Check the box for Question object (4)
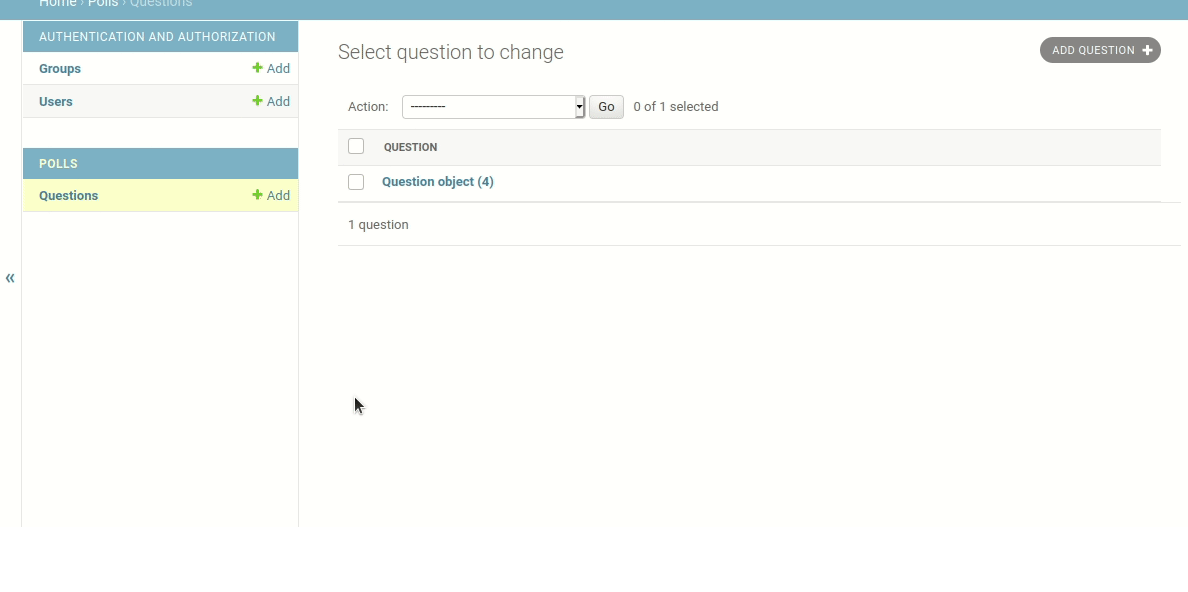 click(356, 182)
